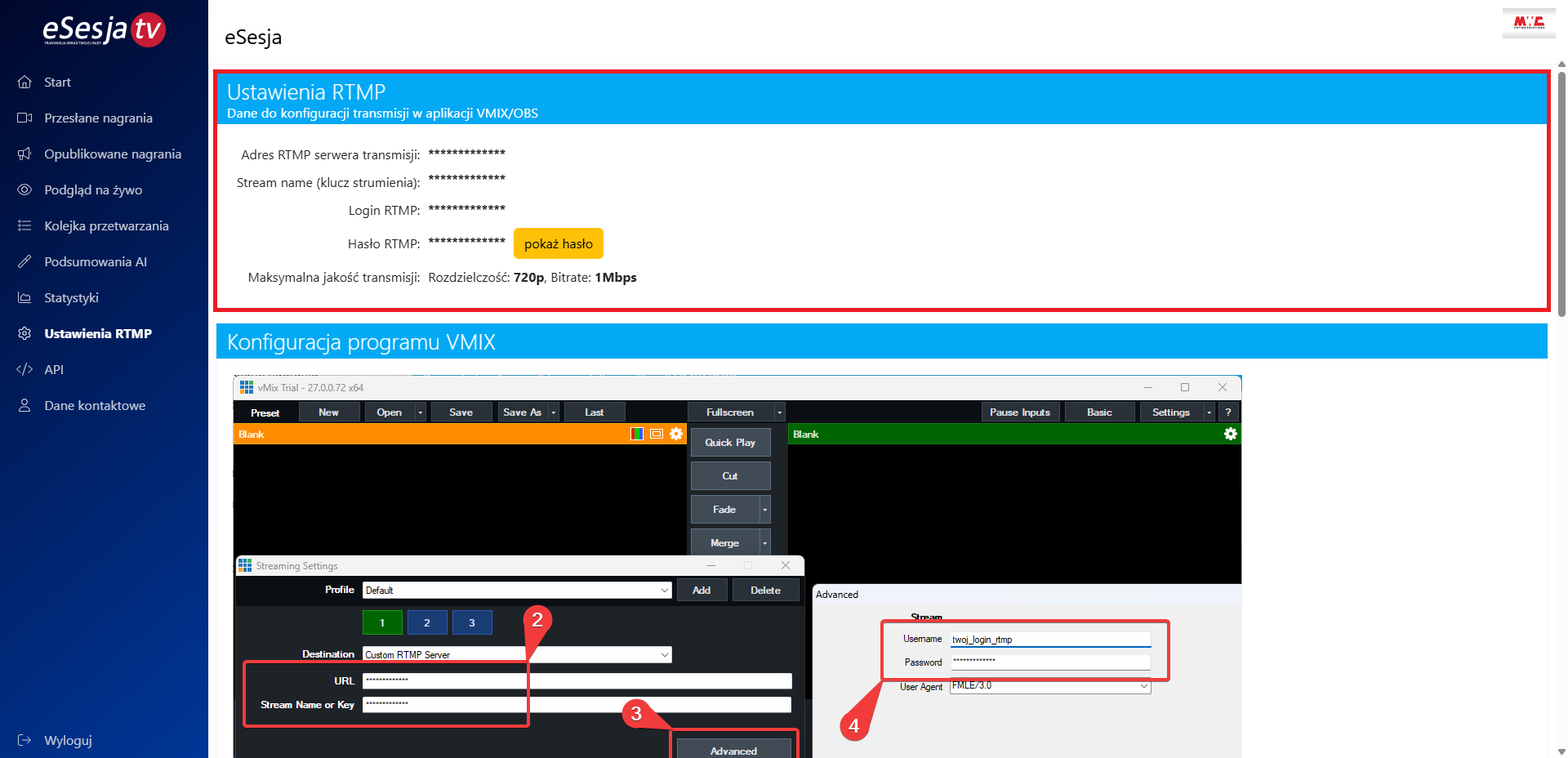Click the person icon for Dane kontaktowe
The image size is (1568, 758).
coord(24,405)
